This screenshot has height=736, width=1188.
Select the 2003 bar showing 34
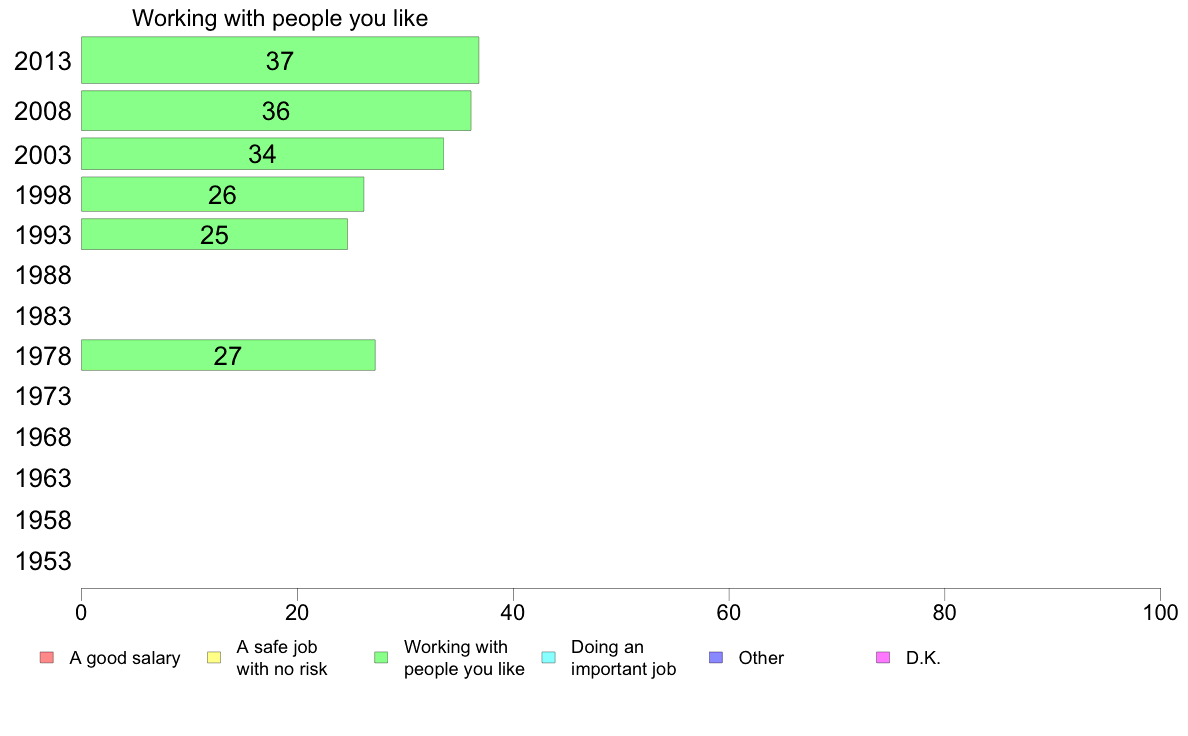coord(262,154)
